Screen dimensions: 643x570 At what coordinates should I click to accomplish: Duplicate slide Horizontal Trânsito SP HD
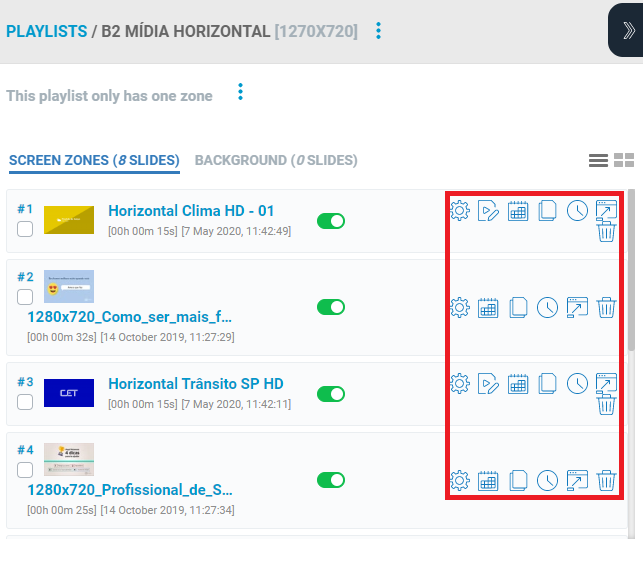[547, 384]
